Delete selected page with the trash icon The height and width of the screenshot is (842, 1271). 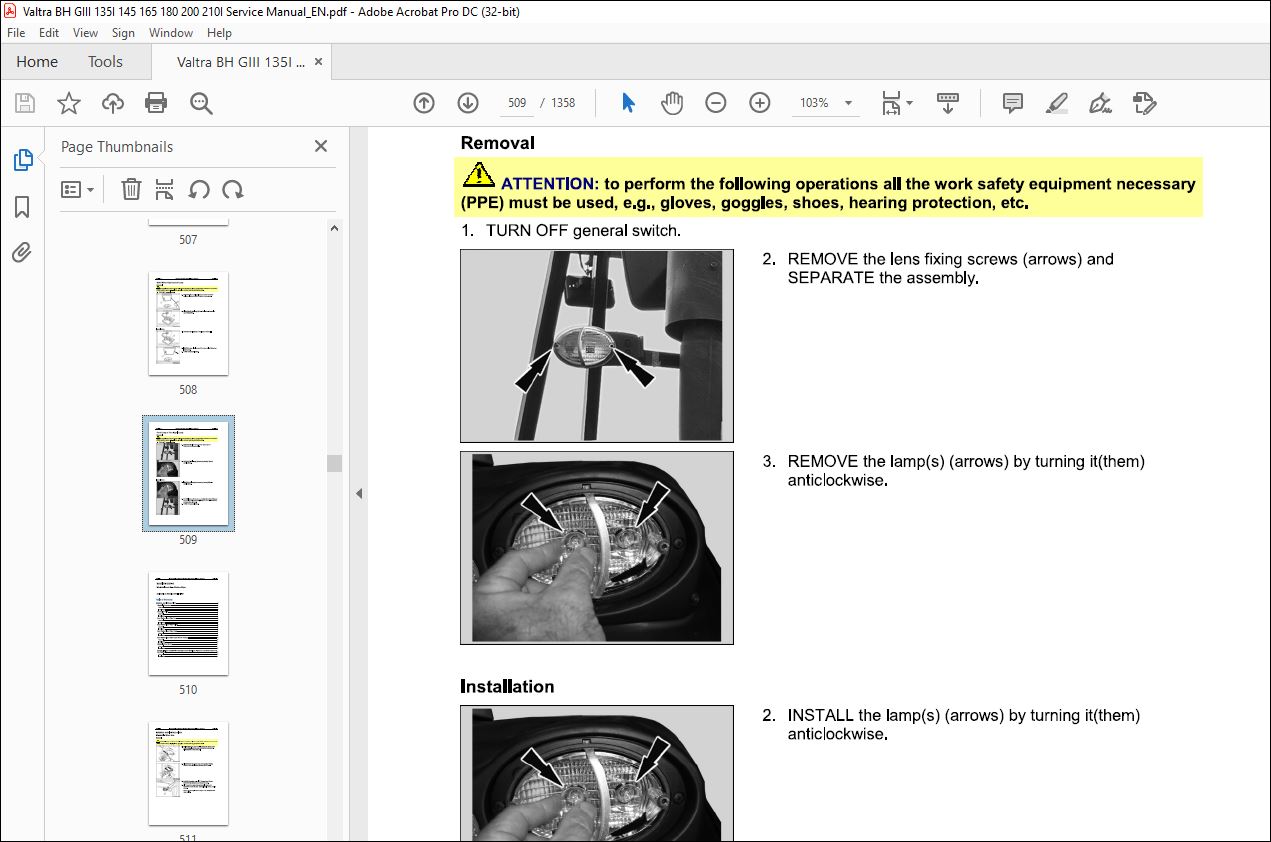131,189
